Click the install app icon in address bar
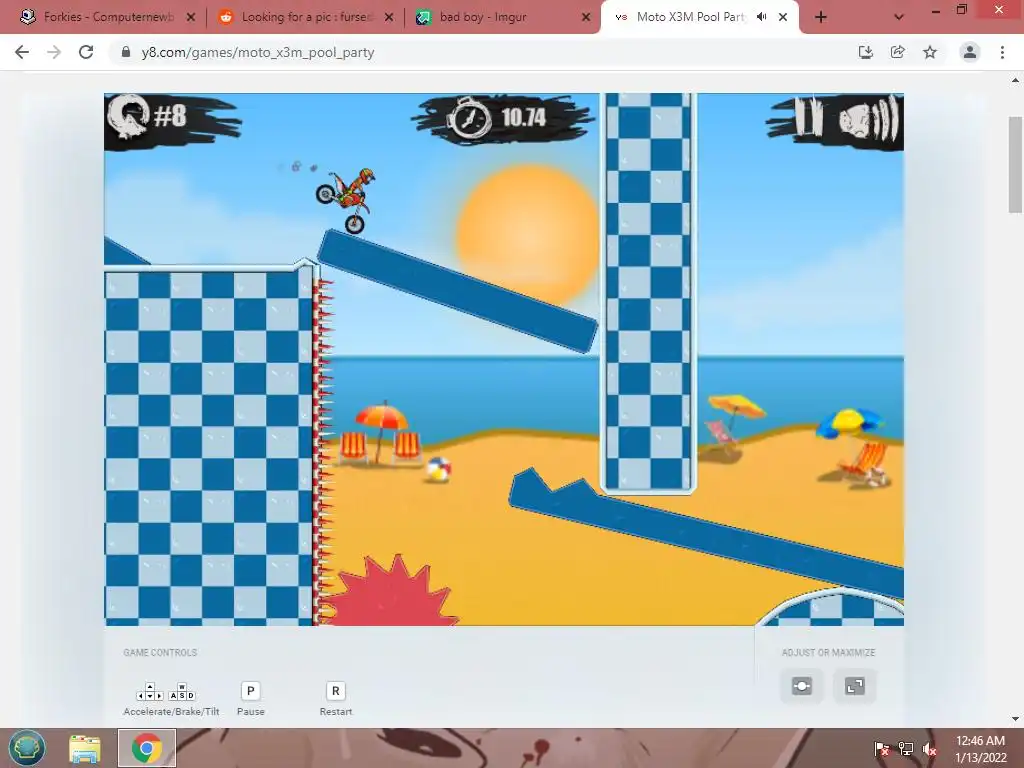Viewport: 1024px width, 768px height. pos(866,52)
